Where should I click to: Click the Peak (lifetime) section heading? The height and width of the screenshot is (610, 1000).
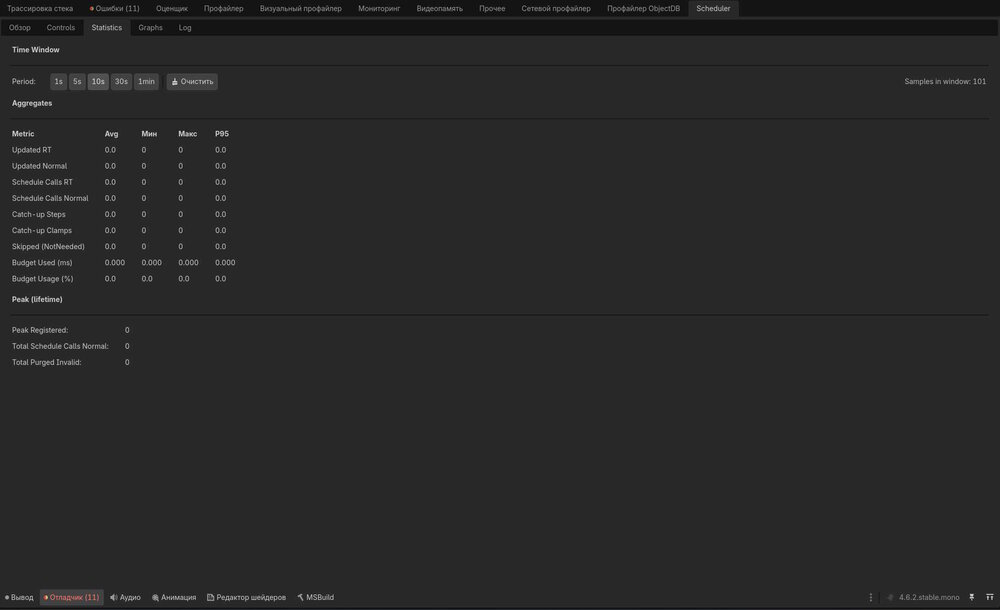37,299
